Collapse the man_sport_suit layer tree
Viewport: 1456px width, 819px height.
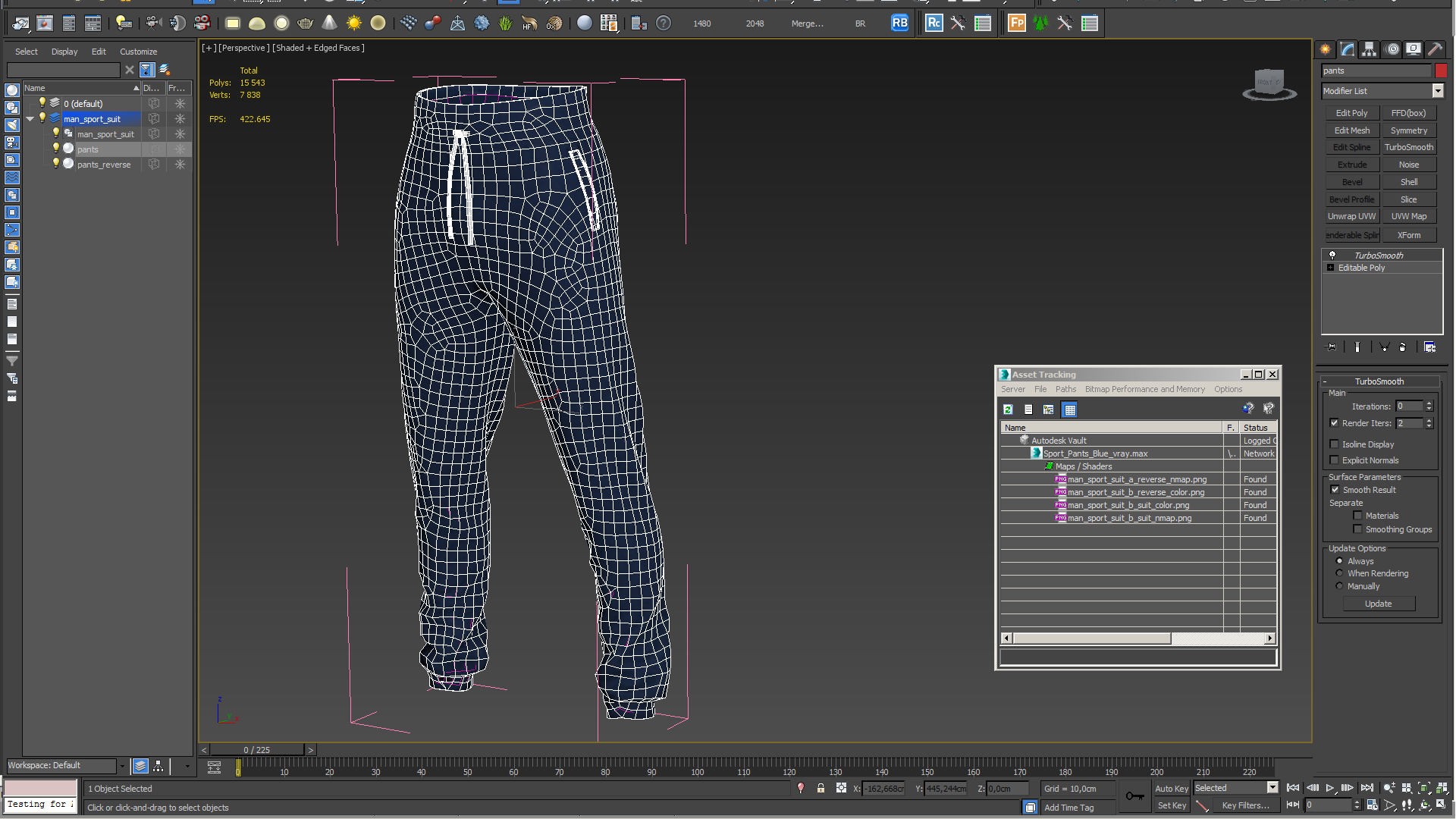coord(30,119)
